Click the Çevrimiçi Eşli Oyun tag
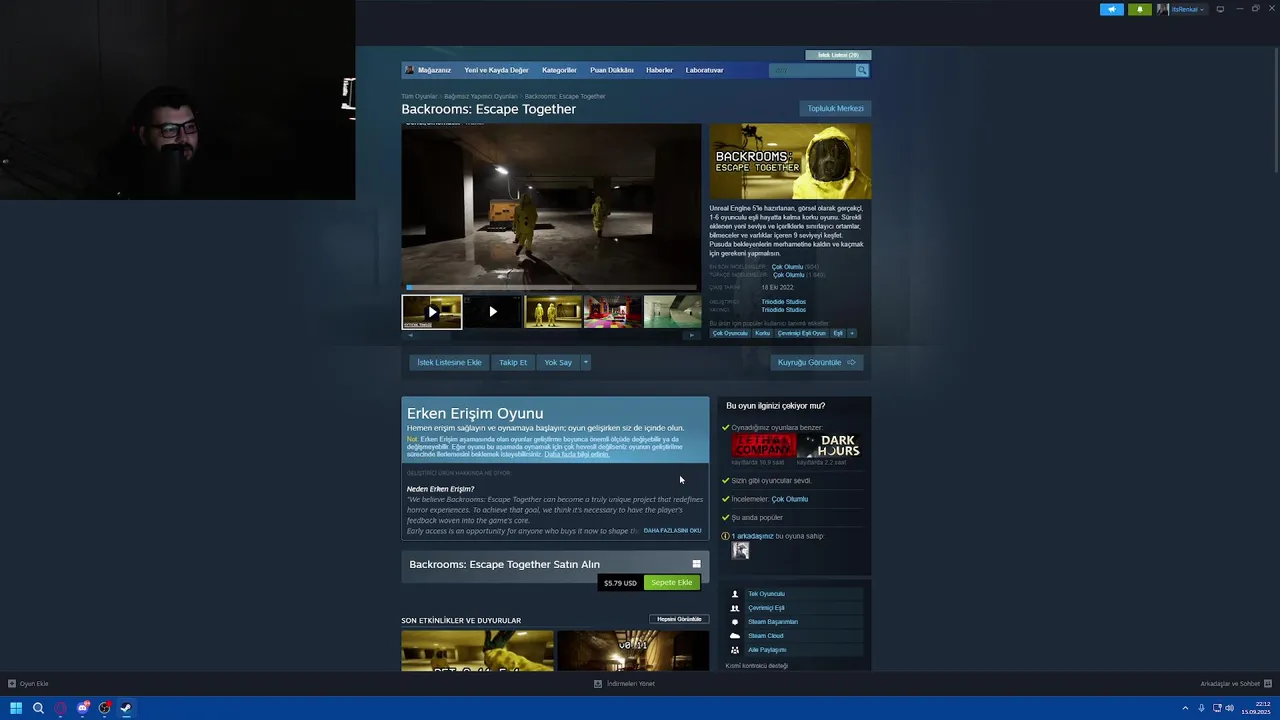1280x720 pixels. 802,333
